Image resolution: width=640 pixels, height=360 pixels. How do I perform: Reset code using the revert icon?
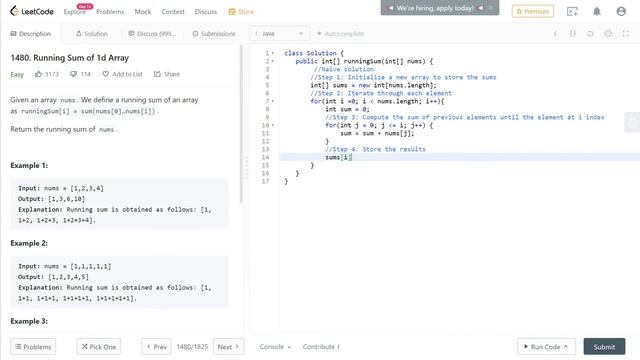coord(590,33)
